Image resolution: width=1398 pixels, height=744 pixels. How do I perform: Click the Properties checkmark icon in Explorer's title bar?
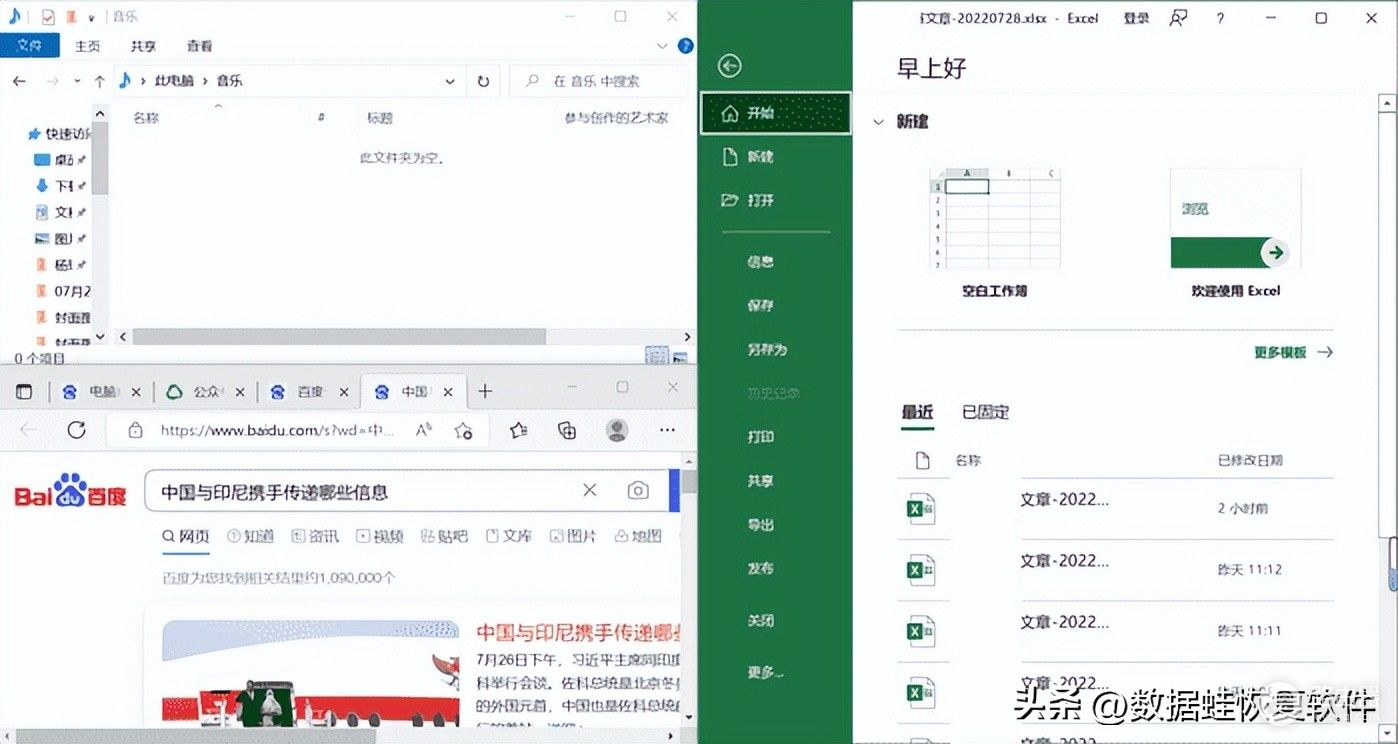[x=47, y=17]
